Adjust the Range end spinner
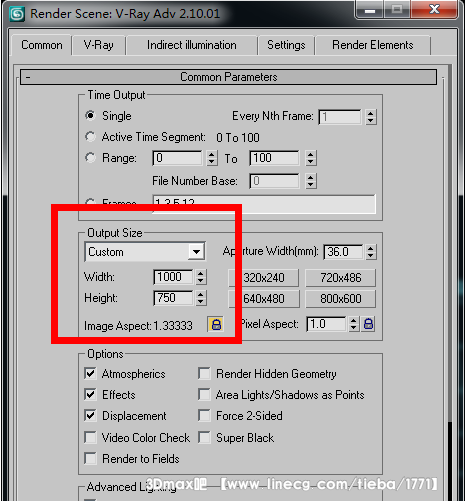Screen dimensions: 467x501 click(310, 158)
